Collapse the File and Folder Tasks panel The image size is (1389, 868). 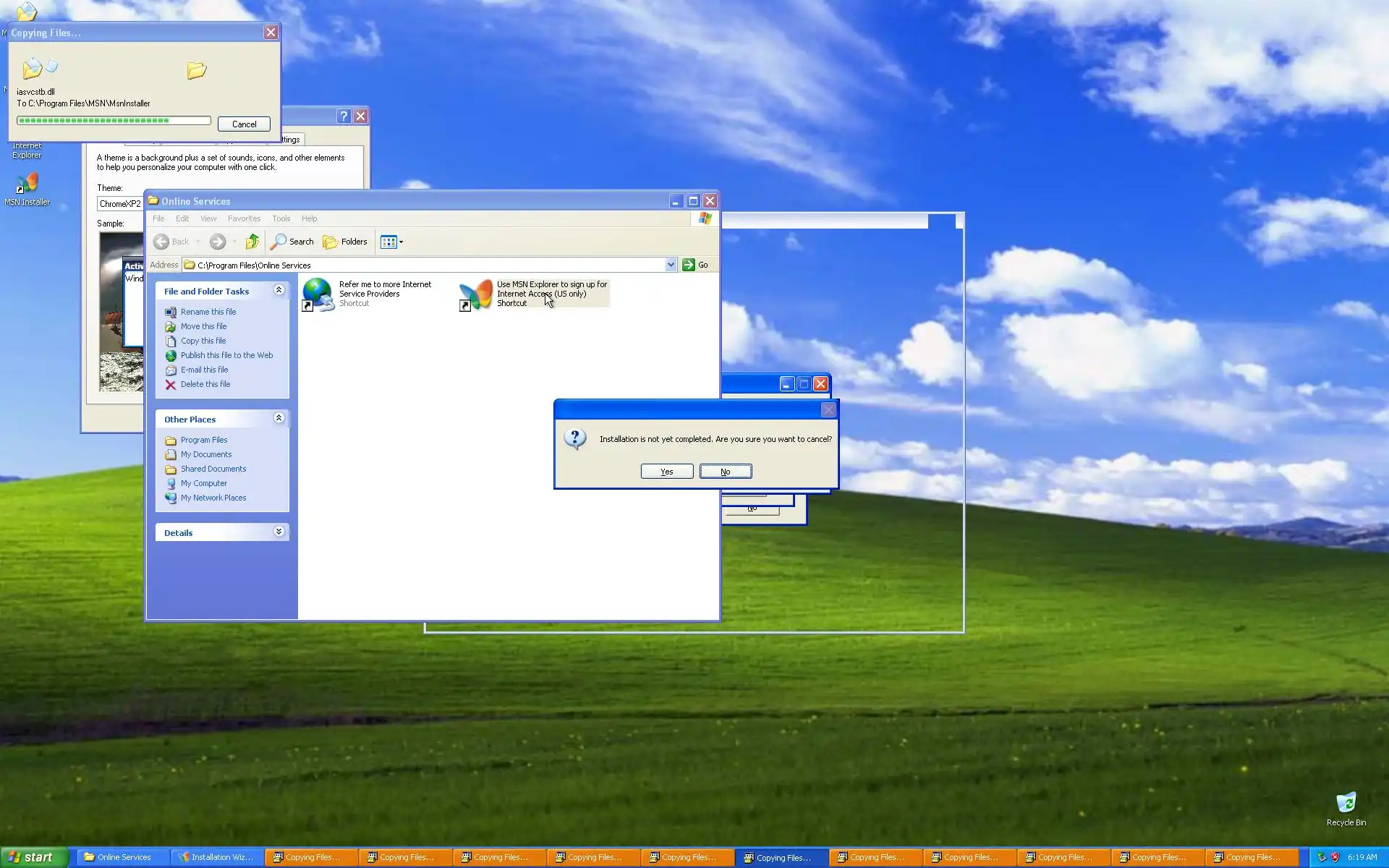tap(279, 290)
